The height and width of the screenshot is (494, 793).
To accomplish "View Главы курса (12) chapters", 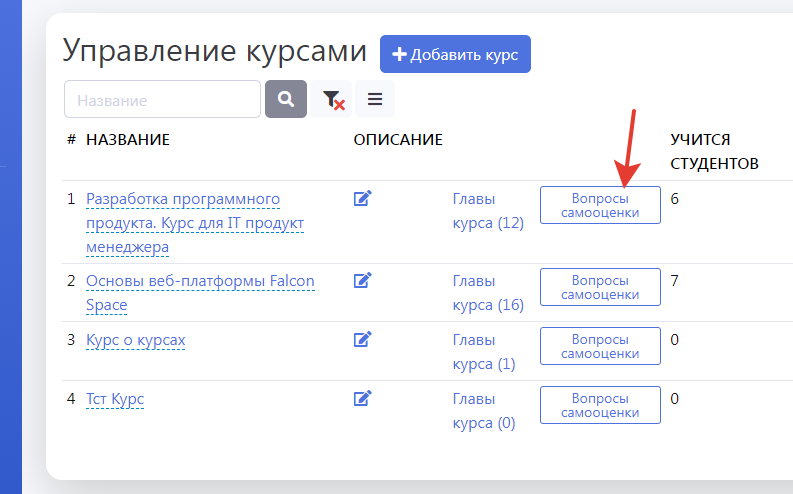I will pyautogui.click(x=488, y=210).
